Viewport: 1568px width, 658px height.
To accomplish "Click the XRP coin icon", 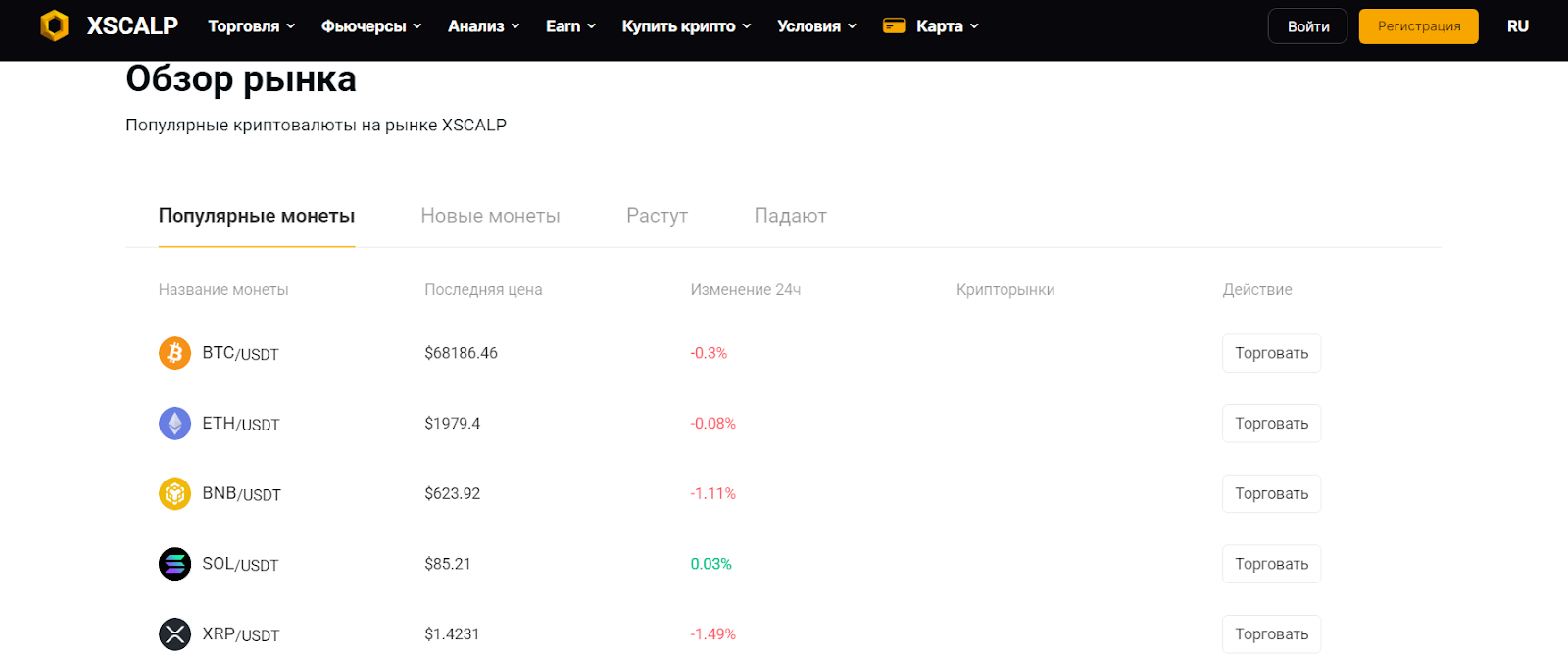I will click(x=174, y=634).
